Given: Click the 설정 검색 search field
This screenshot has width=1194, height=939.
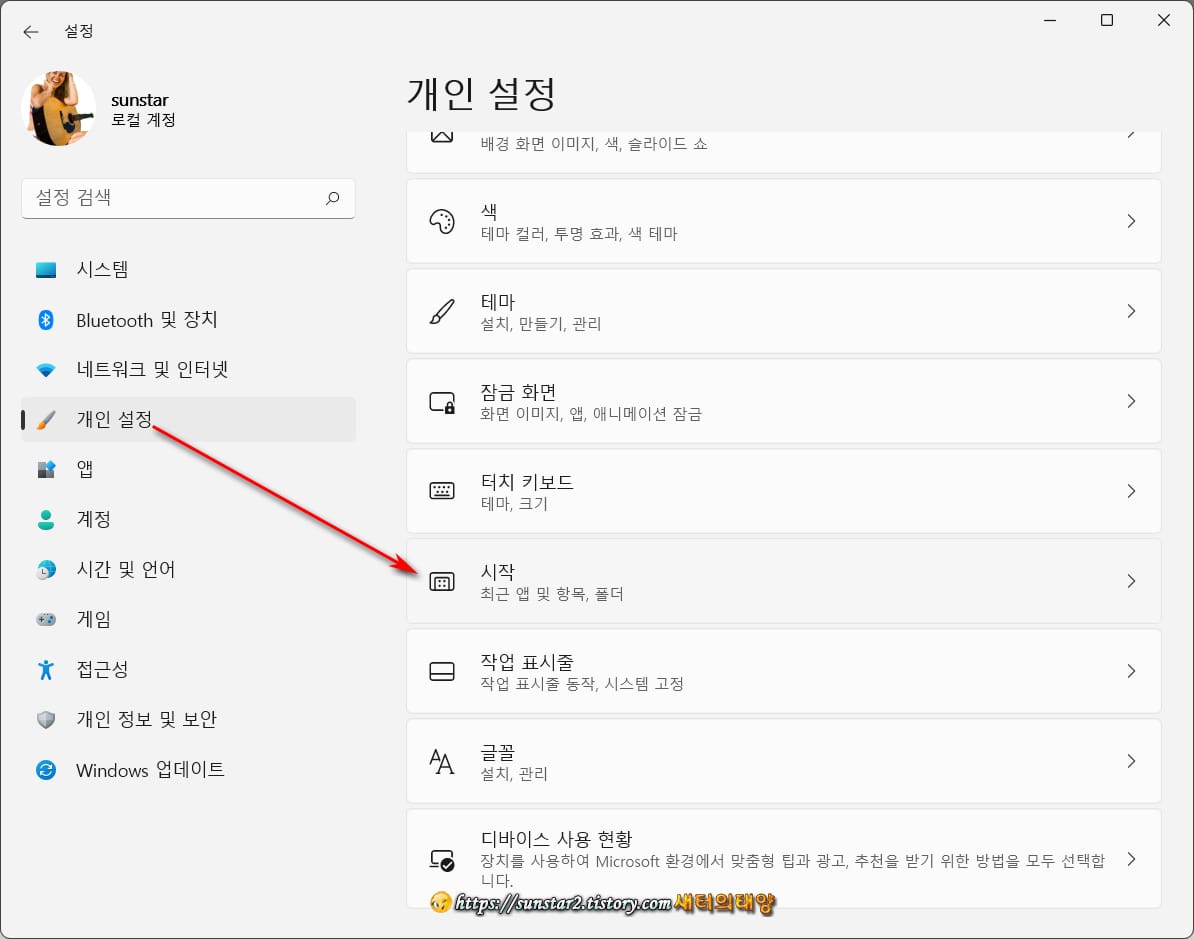Looking at the screenshot, I should (188, 198).
